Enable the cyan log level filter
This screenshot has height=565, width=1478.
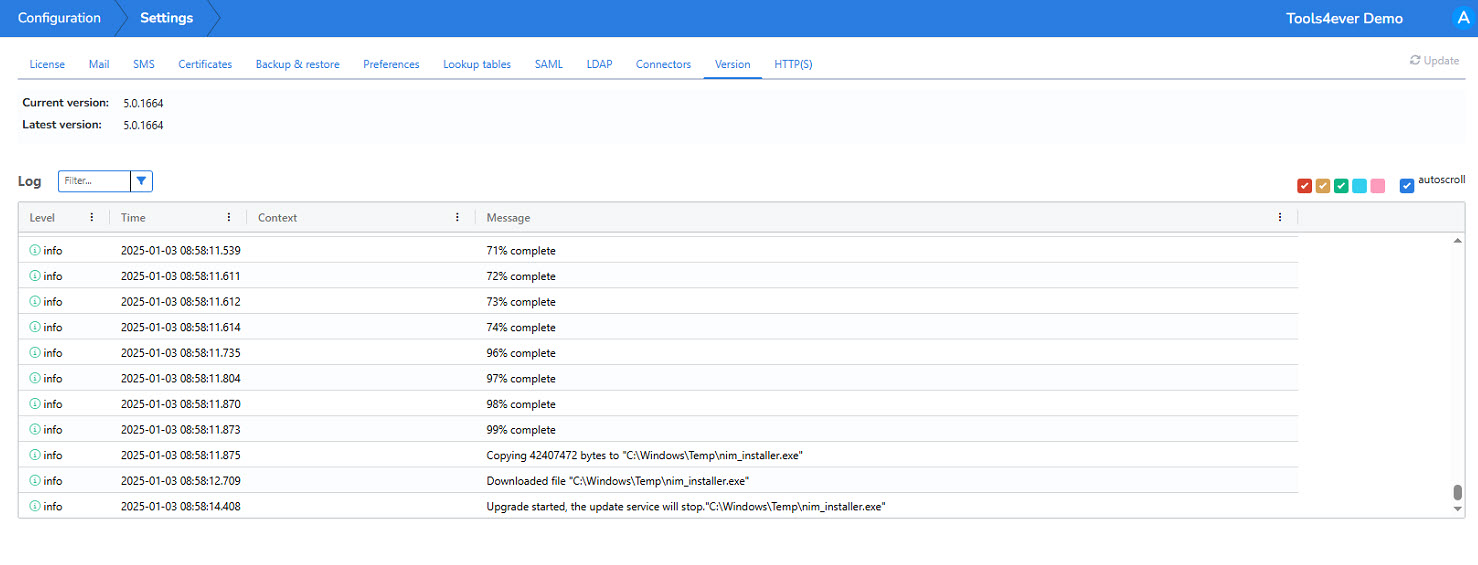1359,186
